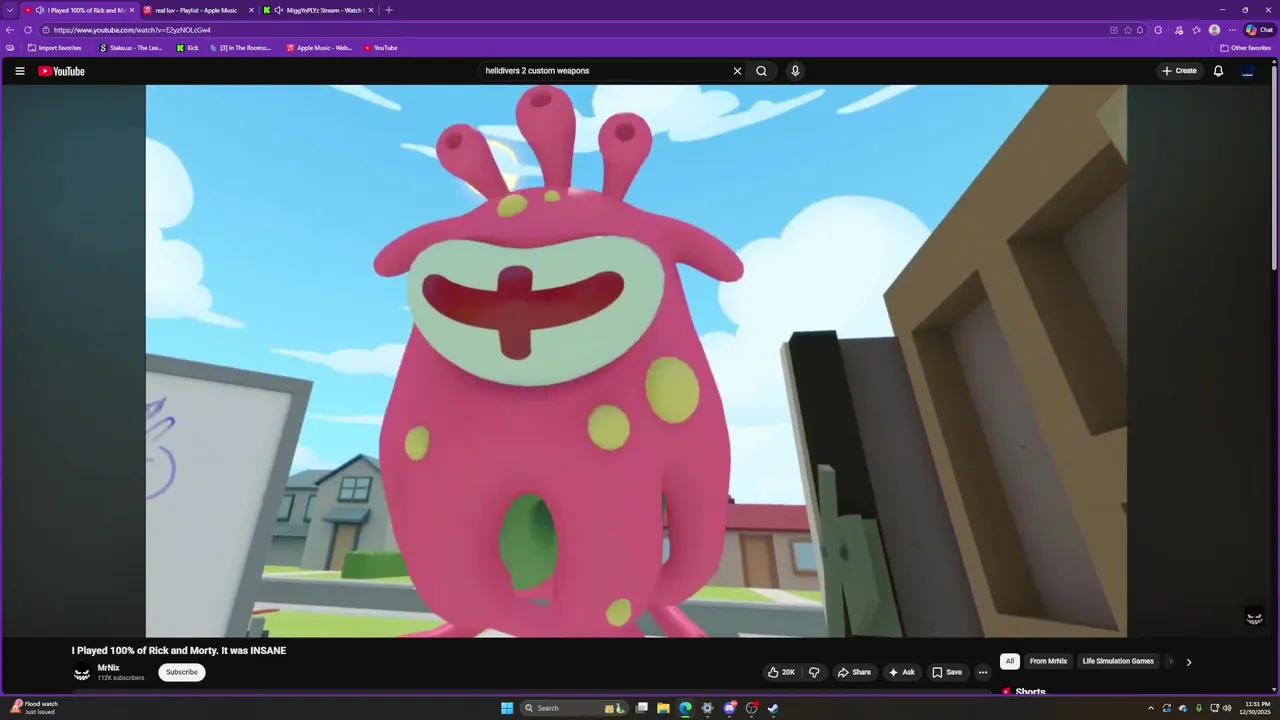
Task: Open the 'In The Rooms' bookmark
Action: point(241,48)
